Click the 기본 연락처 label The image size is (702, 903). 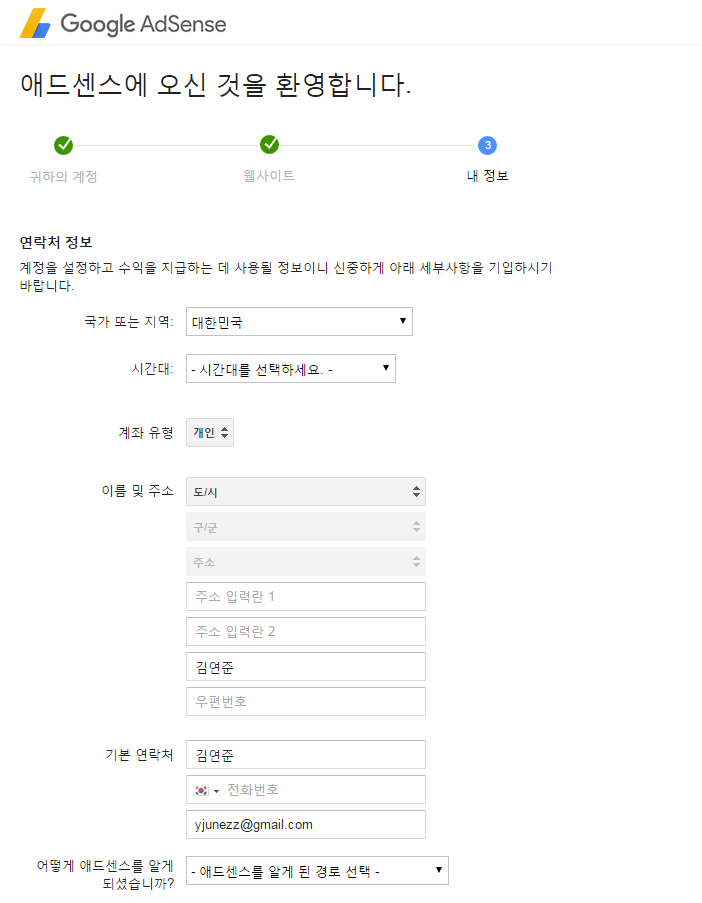coord(139,755)
